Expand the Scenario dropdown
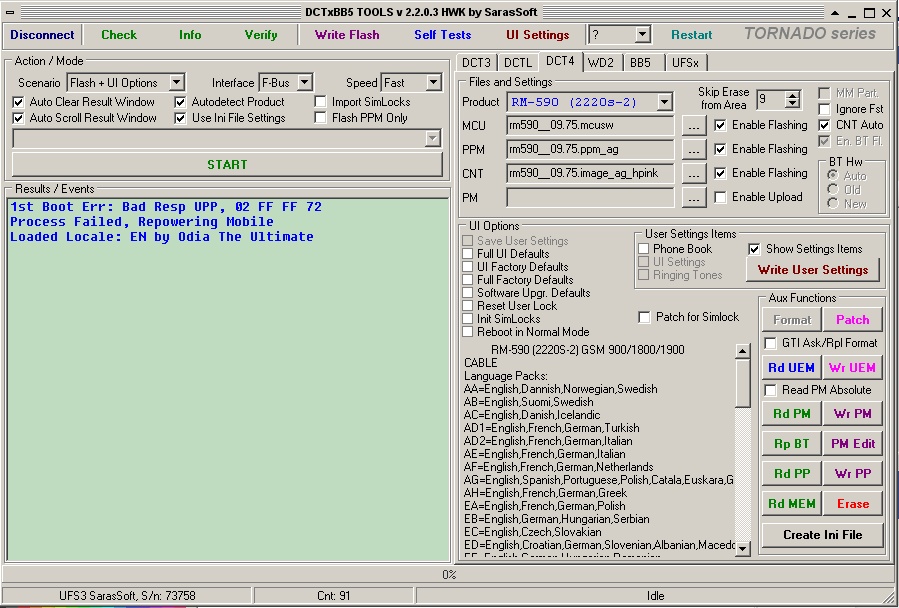Screen dimensions: 899x608 (177, 83)
